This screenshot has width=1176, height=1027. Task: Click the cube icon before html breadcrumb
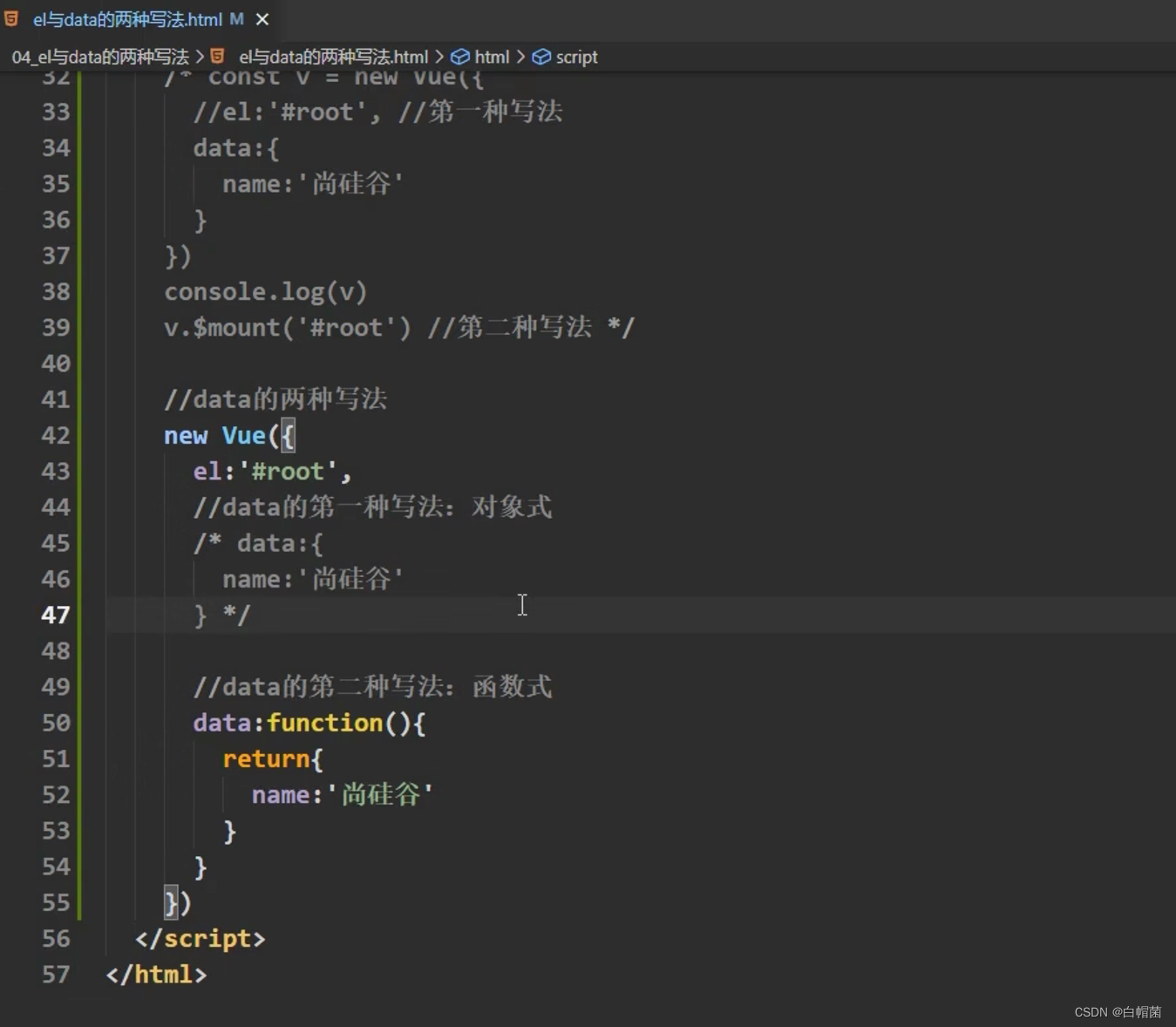coord(460,57)
